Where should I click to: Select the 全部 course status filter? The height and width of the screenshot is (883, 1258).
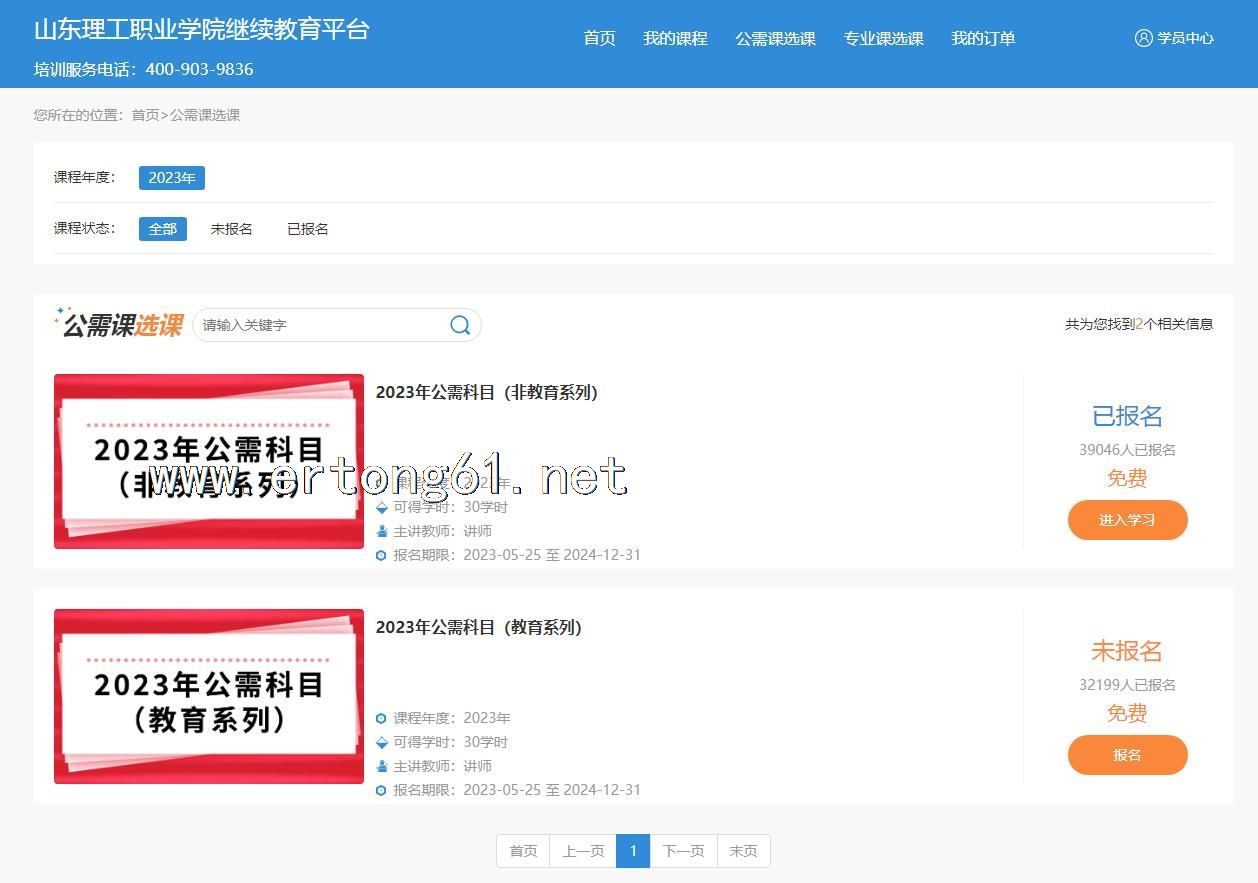tap(162, 229)
